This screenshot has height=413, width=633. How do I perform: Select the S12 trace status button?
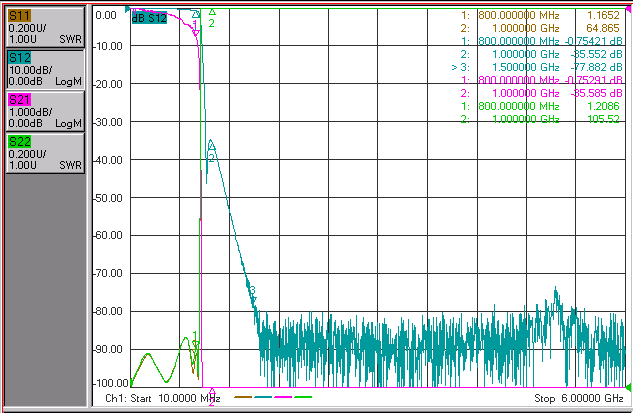pos(45,69)
